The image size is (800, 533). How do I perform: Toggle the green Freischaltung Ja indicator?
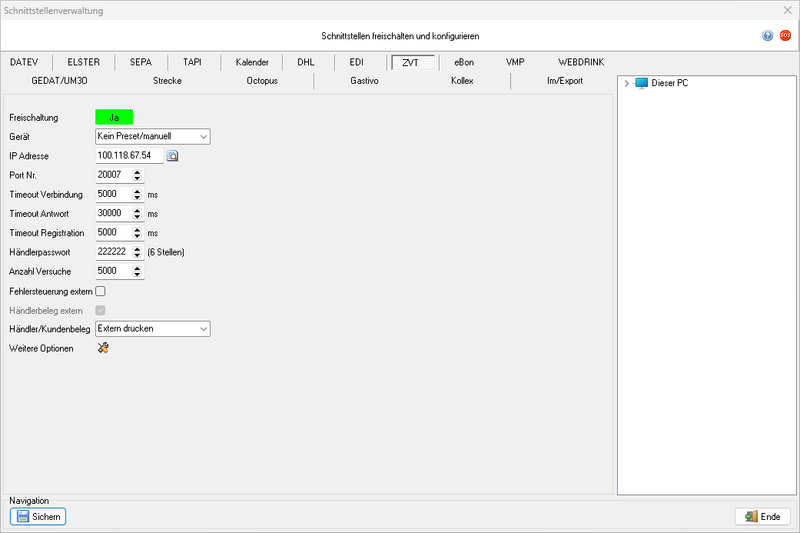pos(114,117)
